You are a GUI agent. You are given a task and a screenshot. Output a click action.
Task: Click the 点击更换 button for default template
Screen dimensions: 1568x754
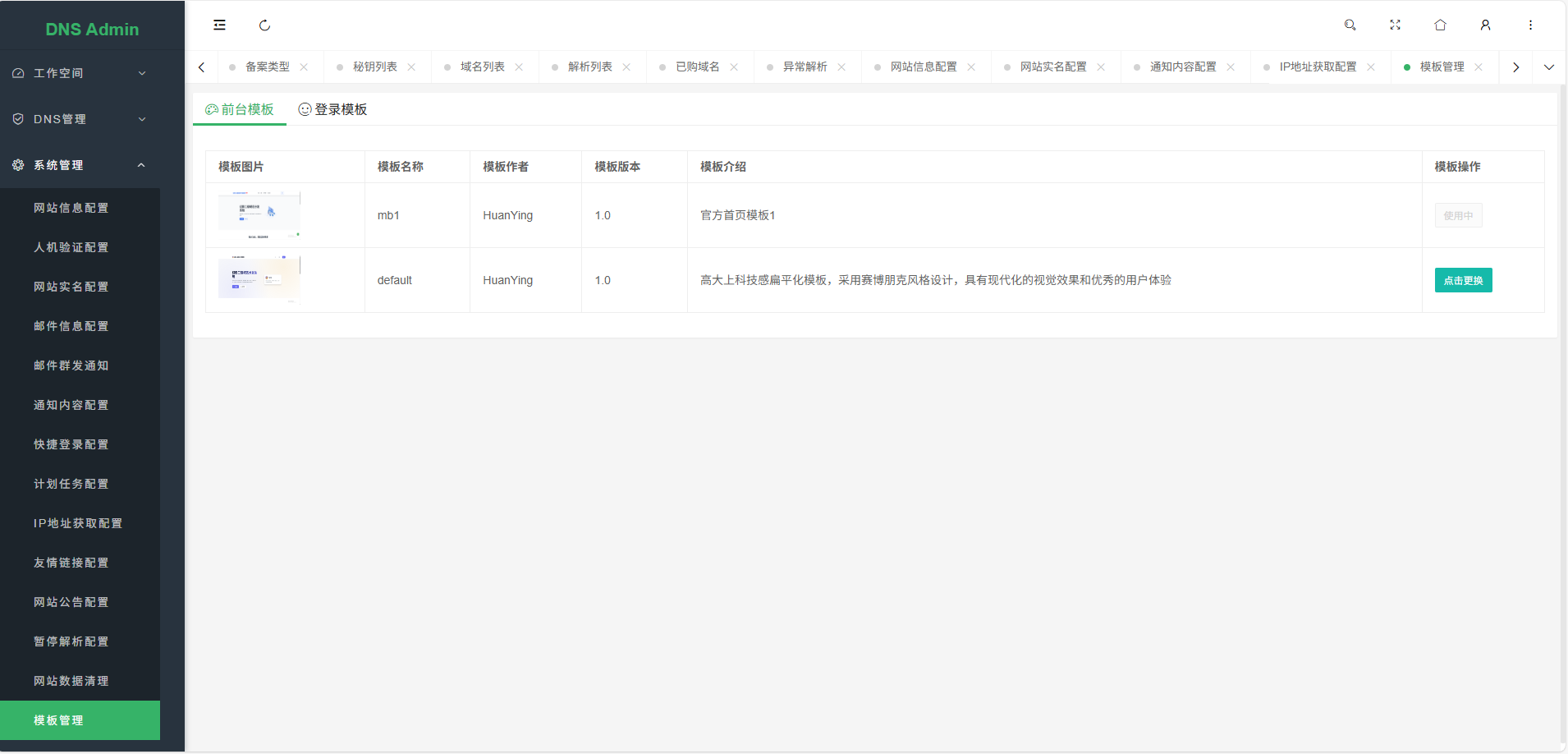[x=1463, y=280]
